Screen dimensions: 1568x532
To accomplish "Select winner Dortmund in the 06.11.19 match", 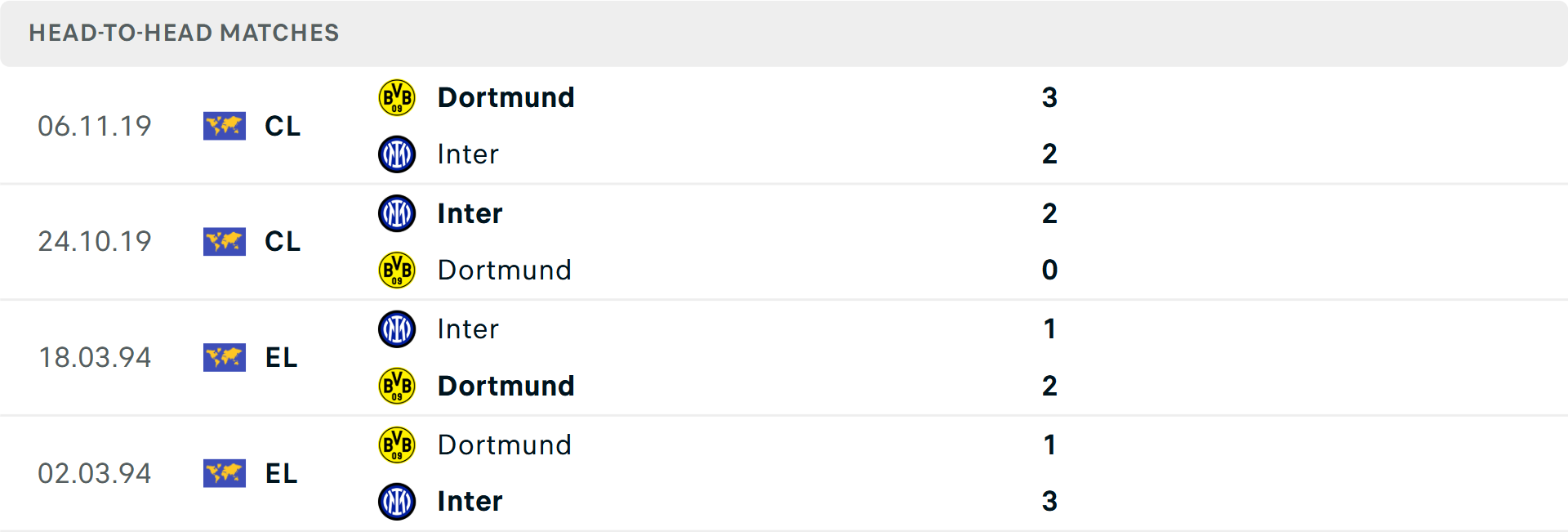I will coord(506,97).
